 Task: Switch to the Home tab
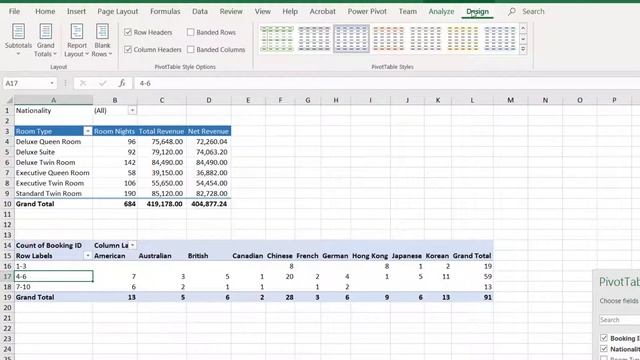45,11
